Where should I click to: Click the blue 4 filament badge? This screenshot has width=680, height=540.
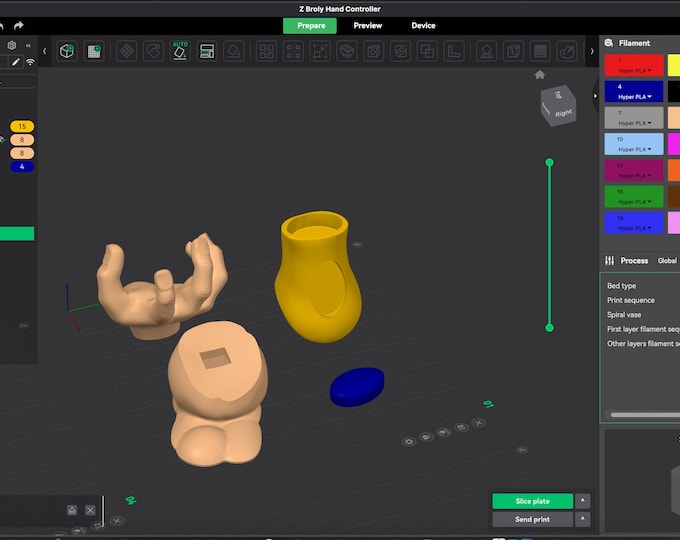click(22, 167)
